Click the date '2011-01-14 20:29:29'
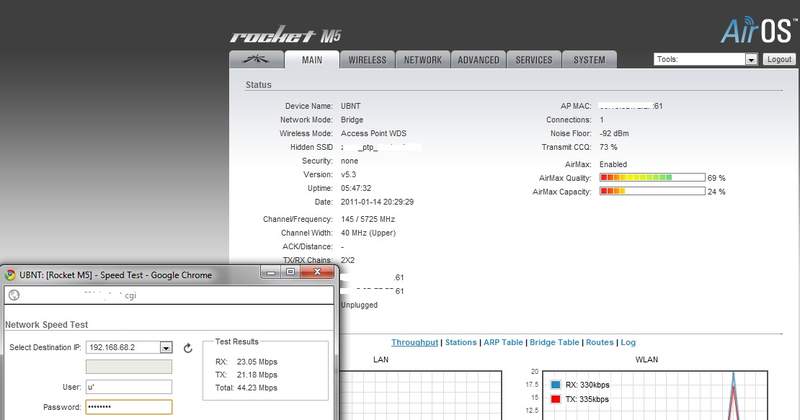Screen dimensions: 800x420 tap(377, 202)
